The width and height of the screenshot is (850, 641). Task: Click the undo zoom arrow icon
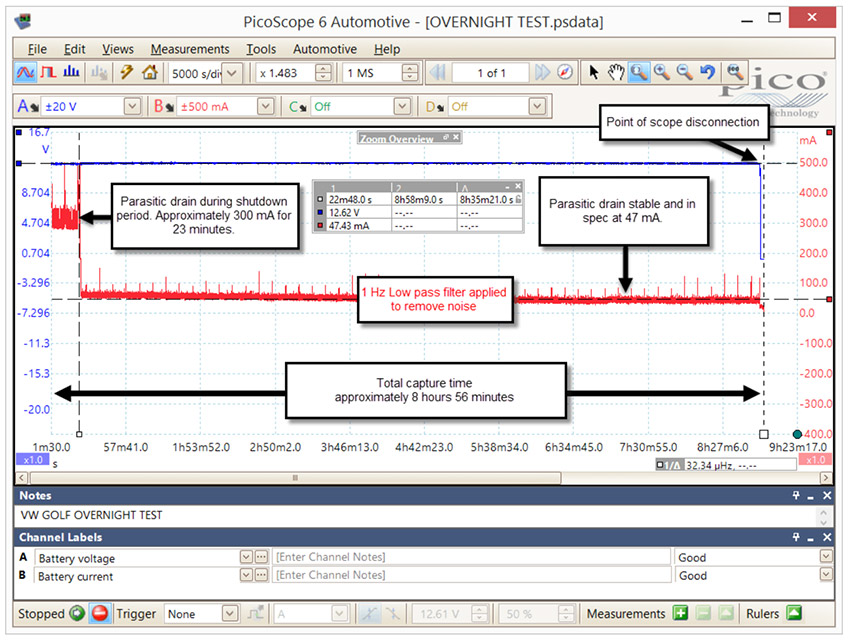tap(707, 73)
